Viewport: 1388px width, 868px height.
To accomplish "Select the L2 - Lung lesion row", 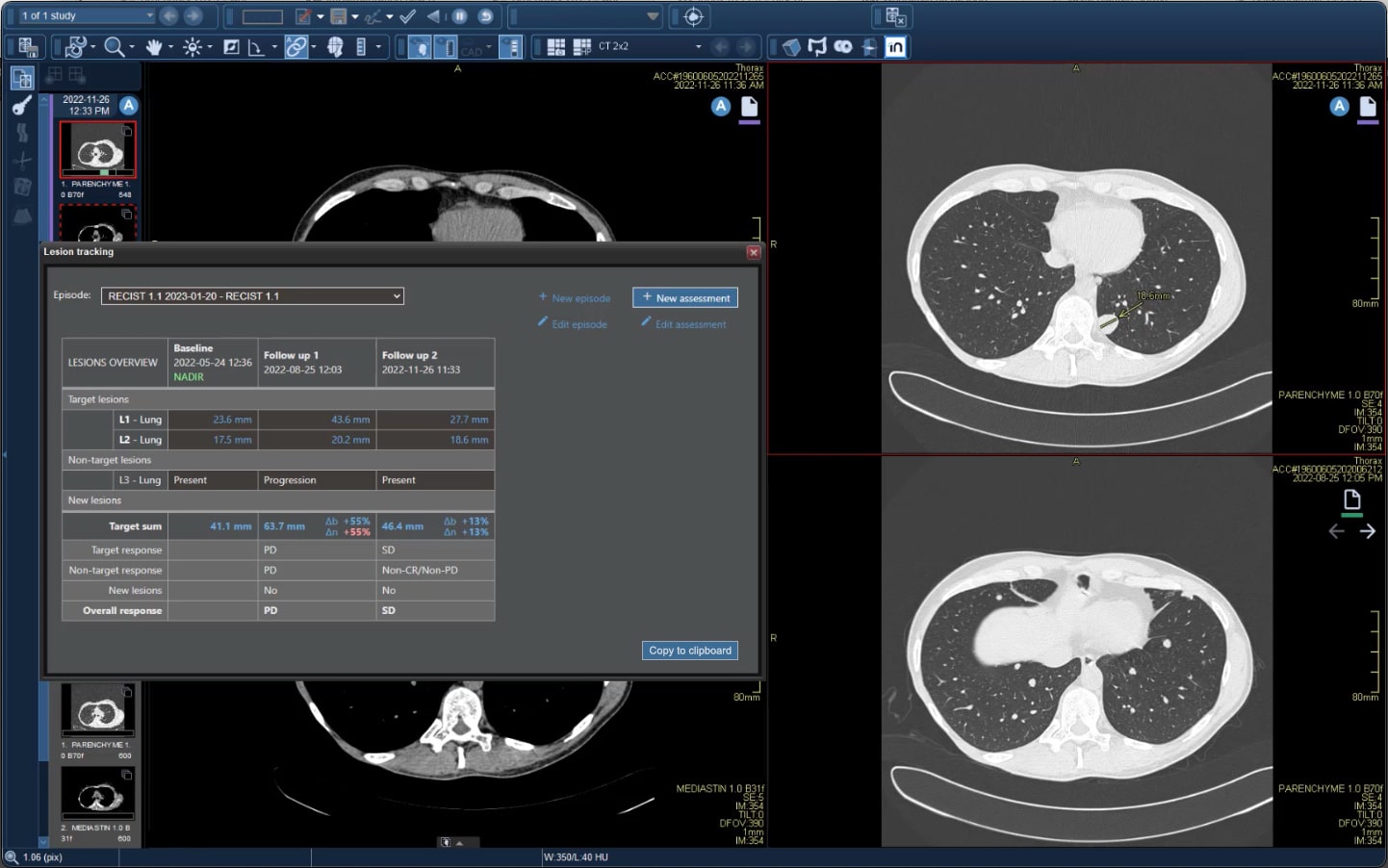I will coord(140,440).
